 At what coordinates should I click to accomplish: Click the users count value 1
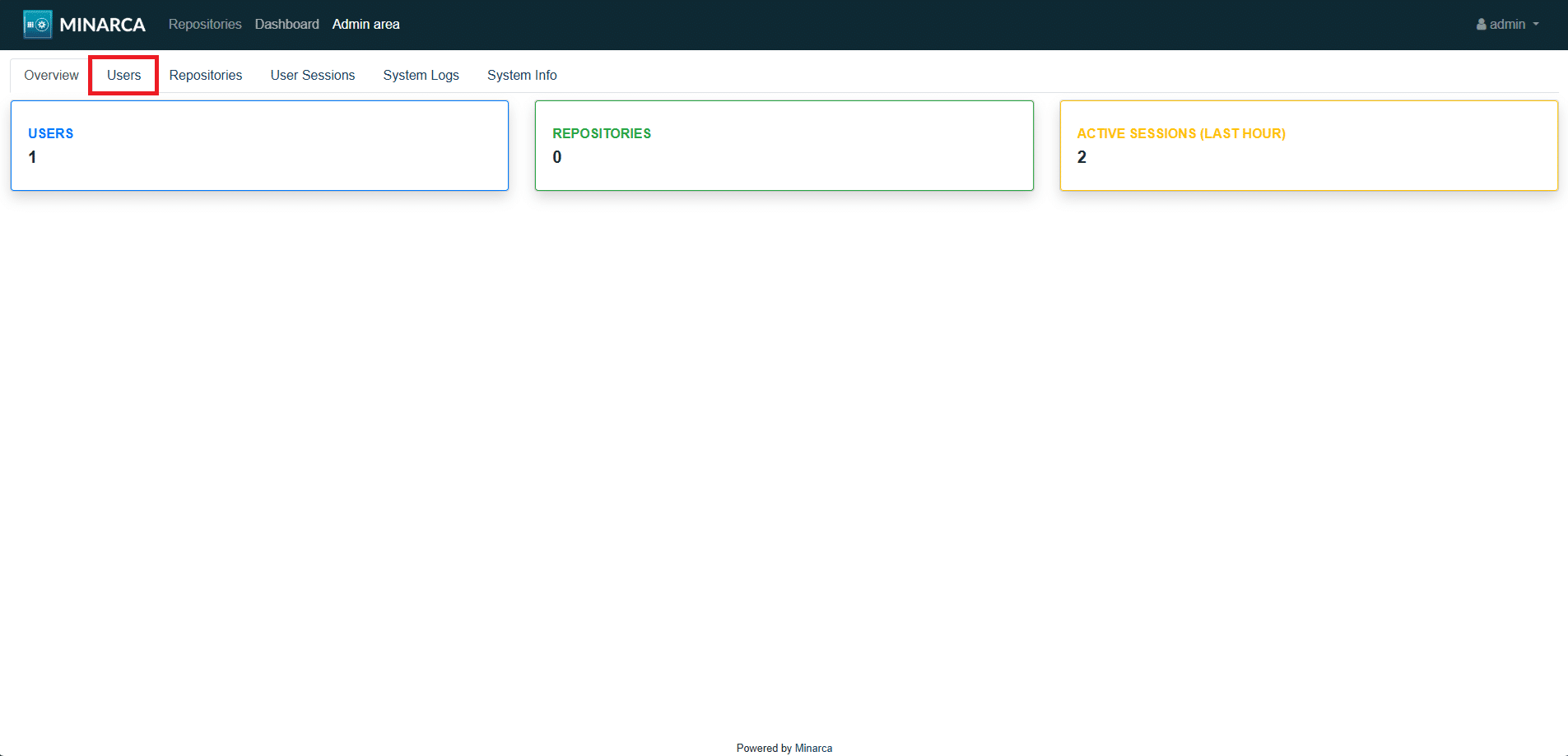32,157
